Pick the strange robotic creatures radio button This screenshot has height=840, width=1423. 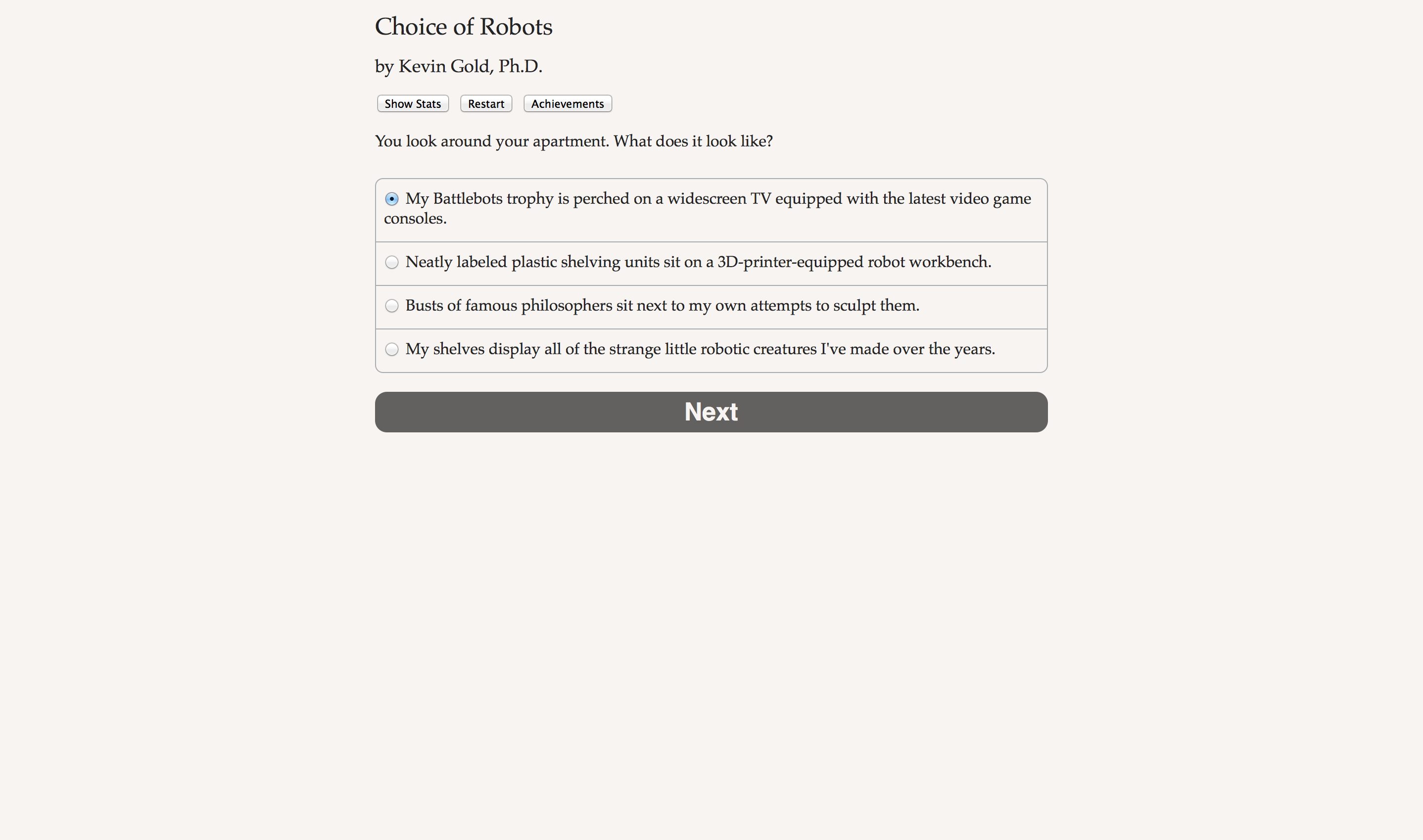click(x=392, y=349)
